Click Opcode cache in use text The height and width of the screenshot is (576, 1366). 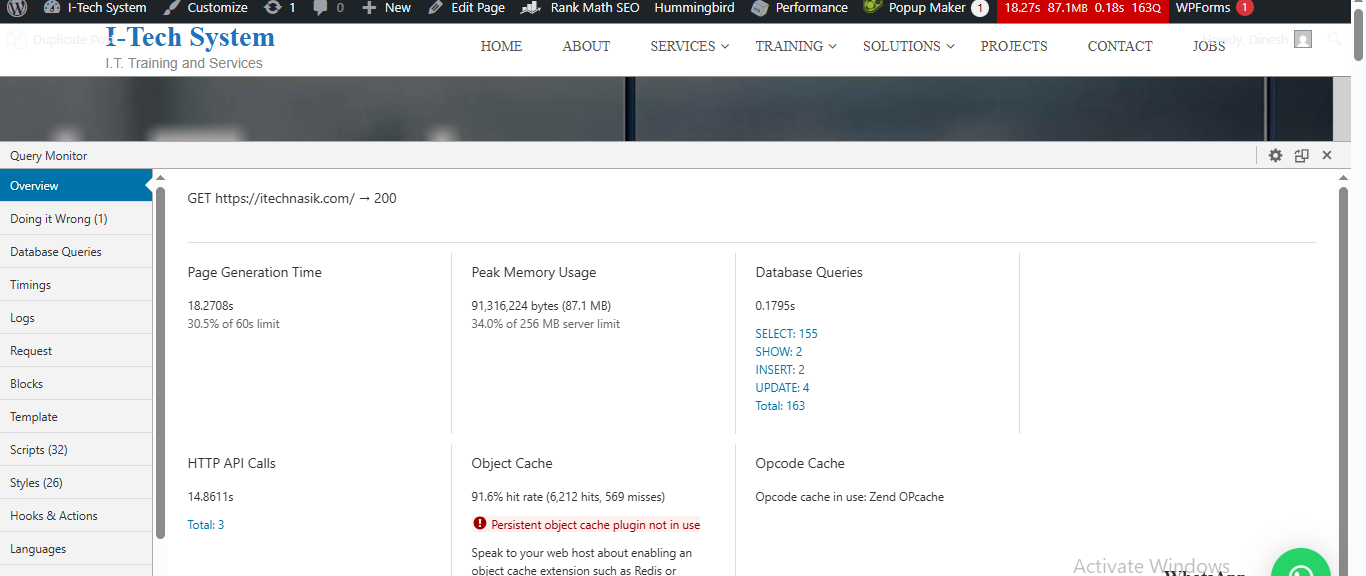[849, 497]
